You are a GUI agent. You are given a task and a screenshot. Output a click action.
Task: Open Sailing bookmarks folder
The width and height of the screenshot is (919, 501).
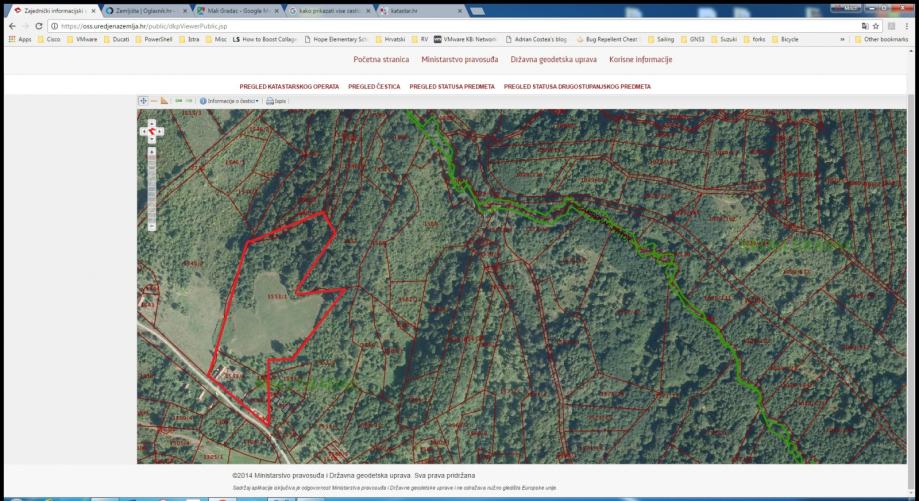coord(661,39)
